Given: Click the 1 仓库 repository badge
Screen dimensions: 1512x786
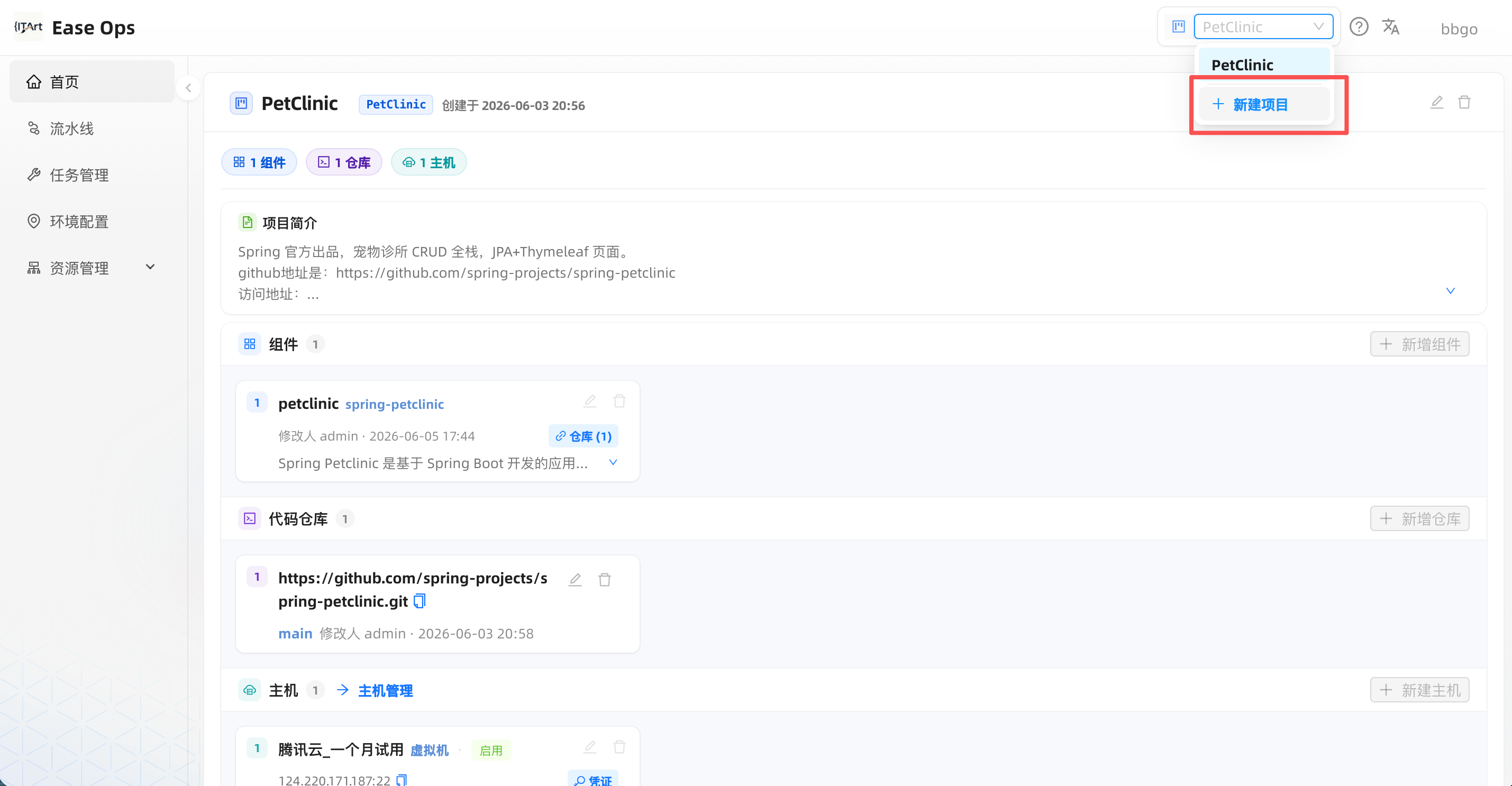Looking at the screenshot, I should point(344,162).
